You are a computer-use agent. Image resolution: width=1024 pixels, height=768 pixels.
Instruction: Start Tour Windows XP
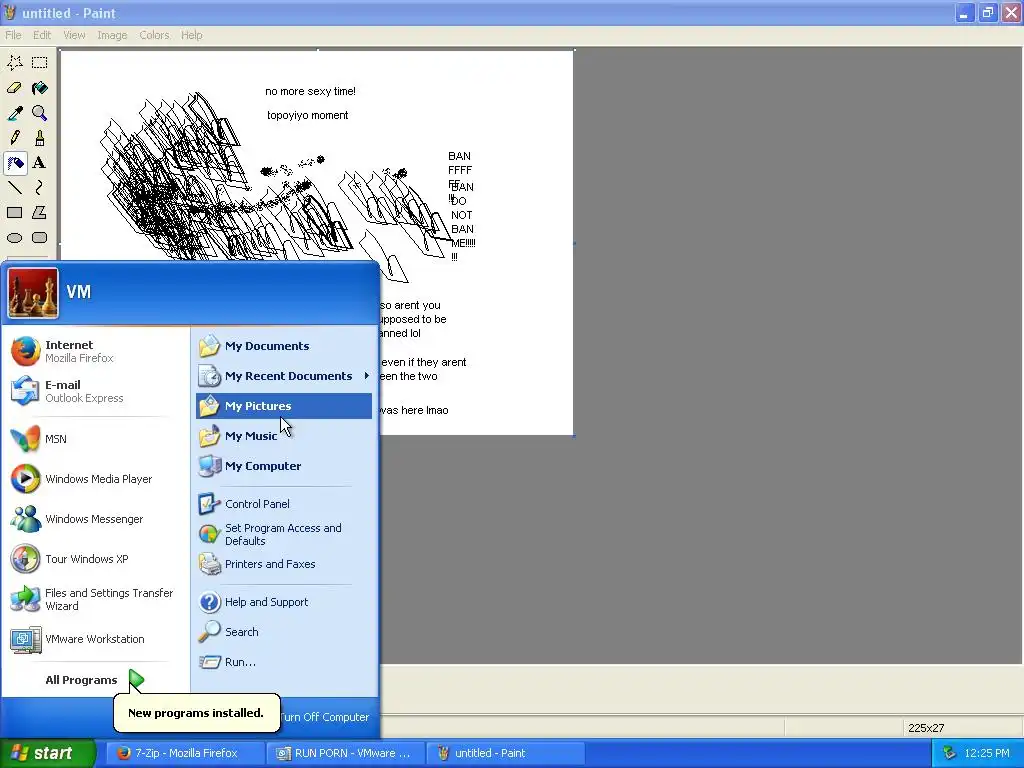coord(95,559)
